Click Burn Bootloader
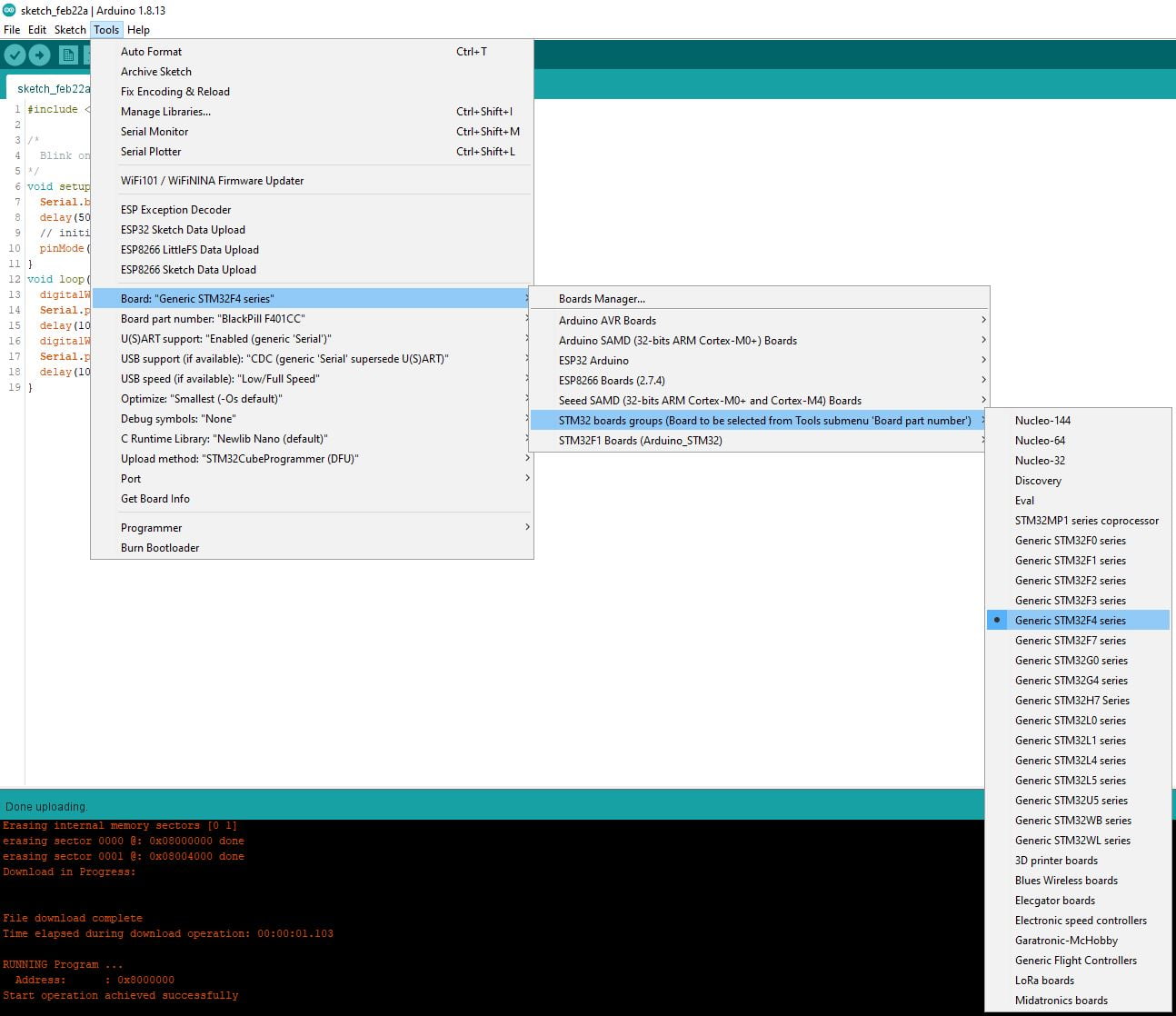The image size is (1176, 1016). point(160,548)
